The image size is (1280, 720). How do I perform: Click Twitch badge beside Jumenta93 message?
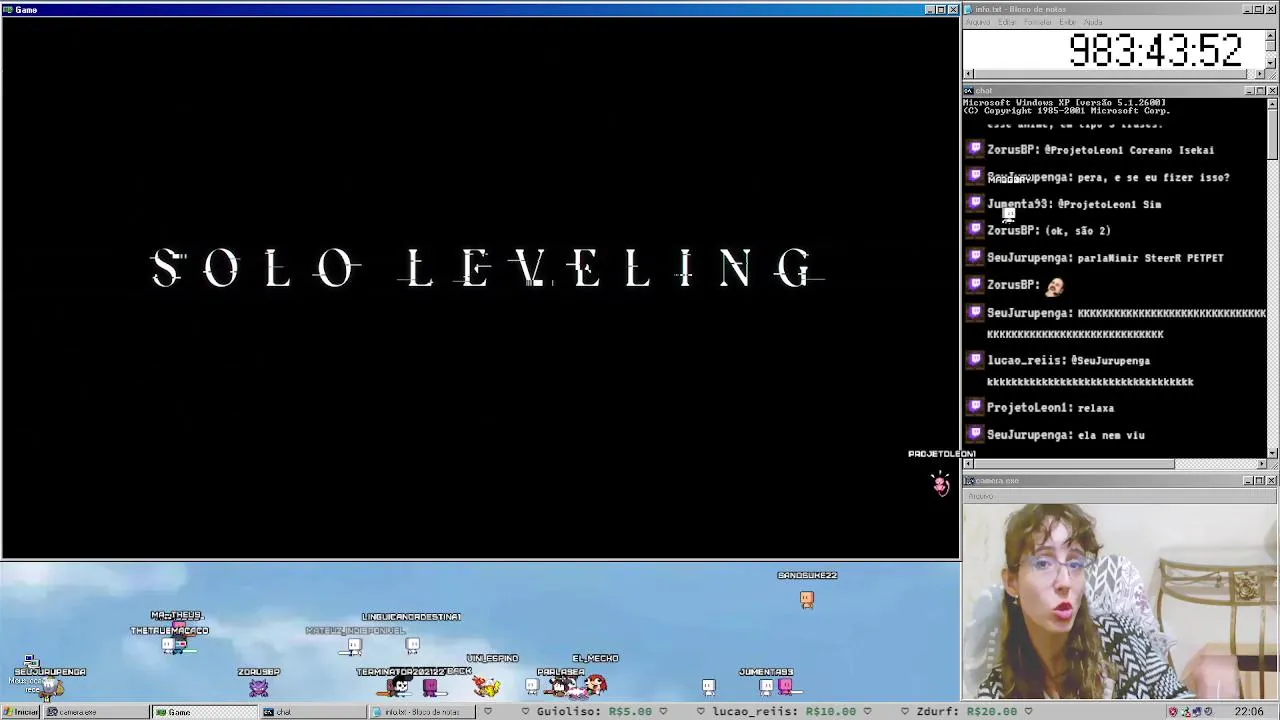(976, 203)
